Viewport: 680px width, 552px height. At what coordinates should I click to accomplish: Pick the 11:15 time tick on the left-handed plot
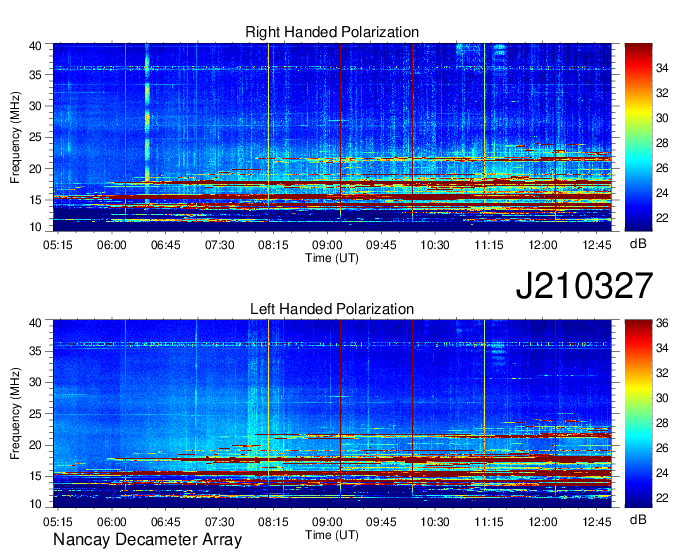489,522
